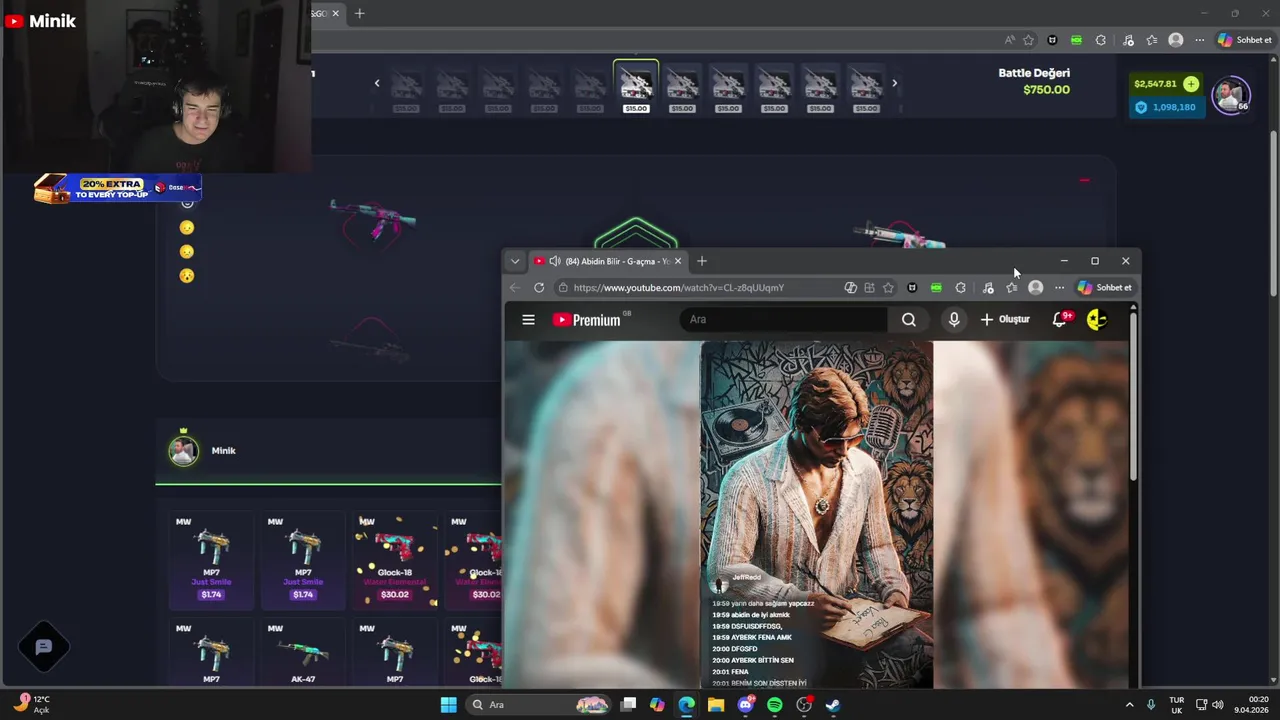Go back in YouTube window
Screen dimensions: 1280x720
(514, 288)
